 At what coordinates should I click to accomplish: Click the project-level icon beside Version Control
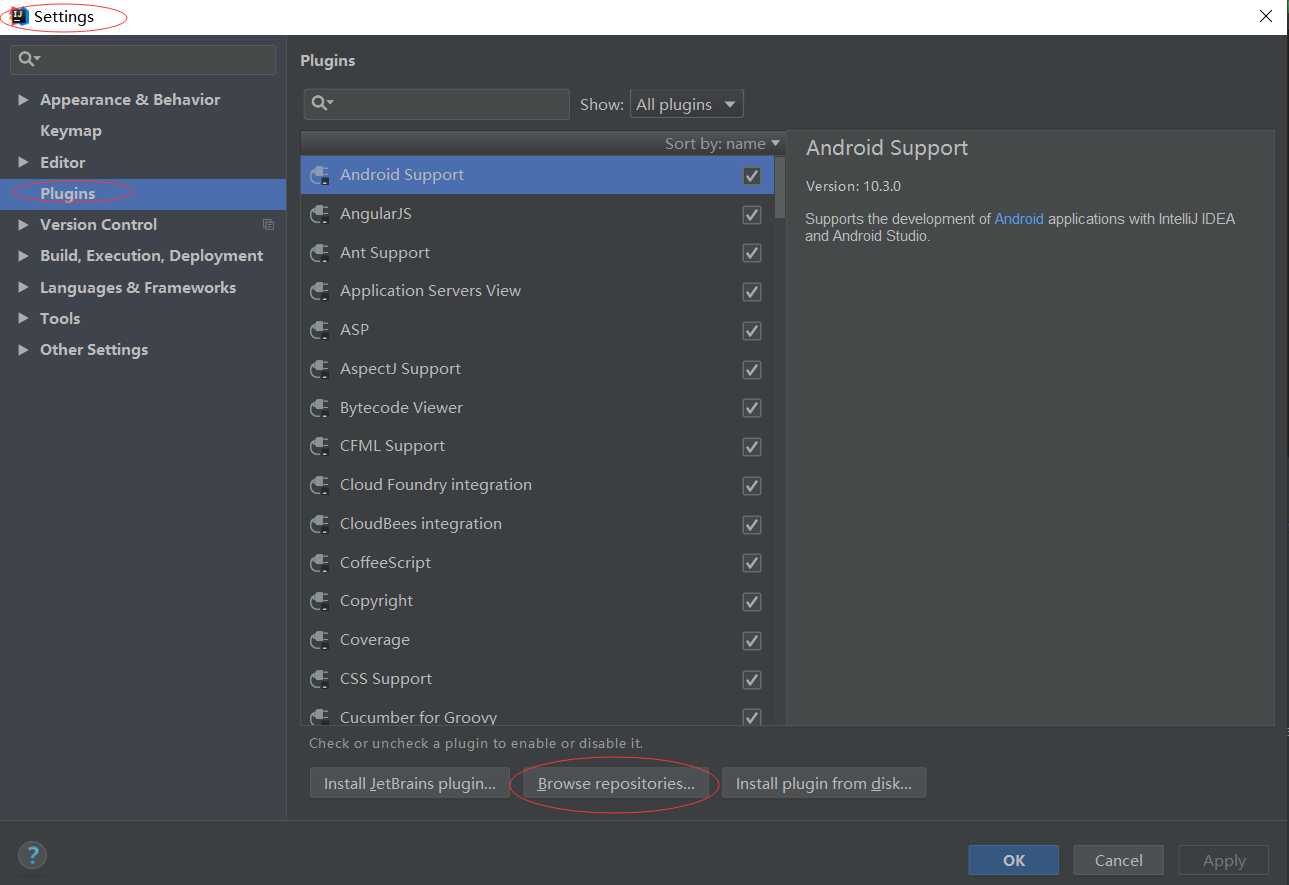pos(268,225)
